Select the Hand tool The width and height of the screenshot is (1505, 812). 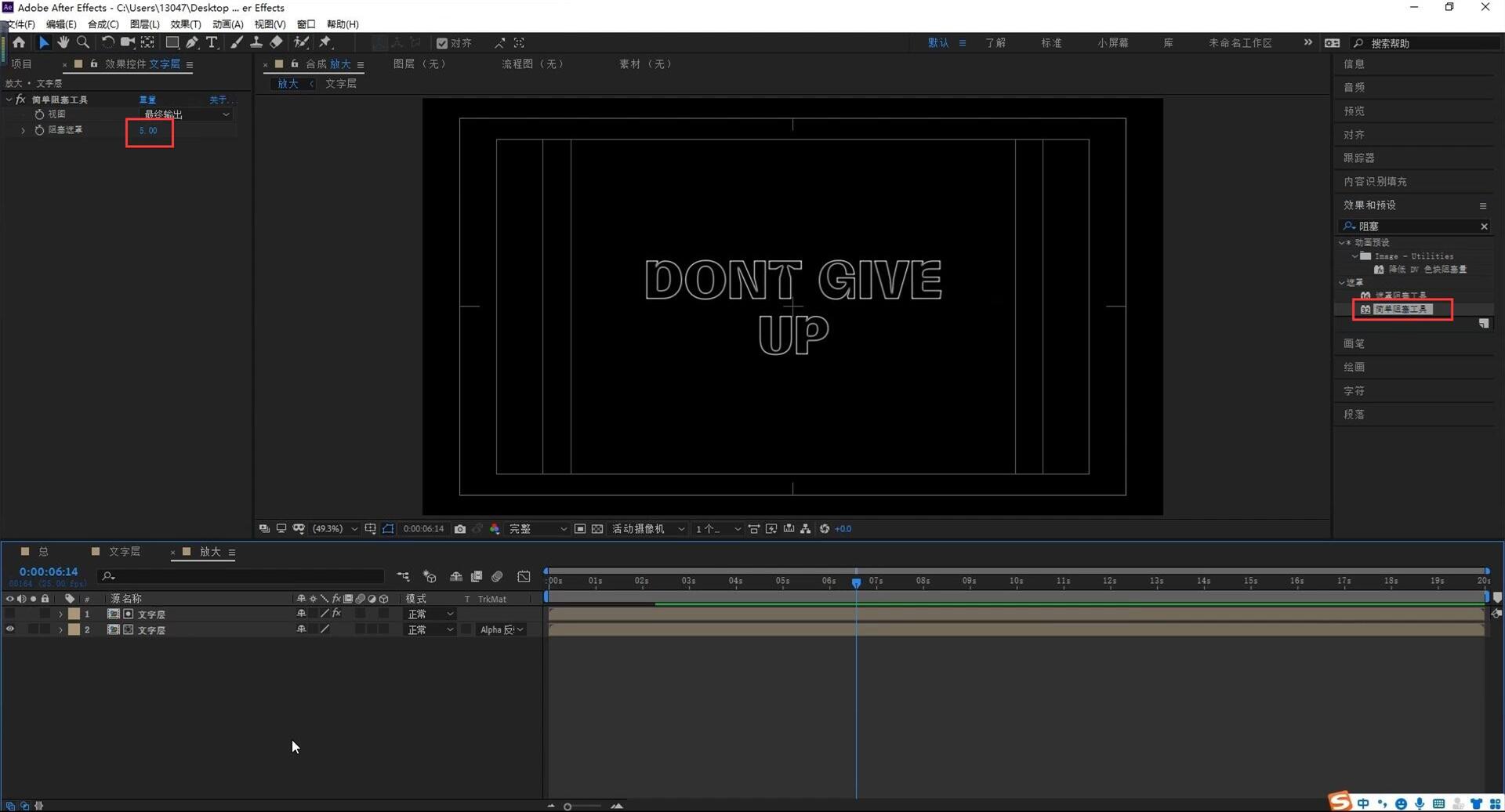pos(63,42)
